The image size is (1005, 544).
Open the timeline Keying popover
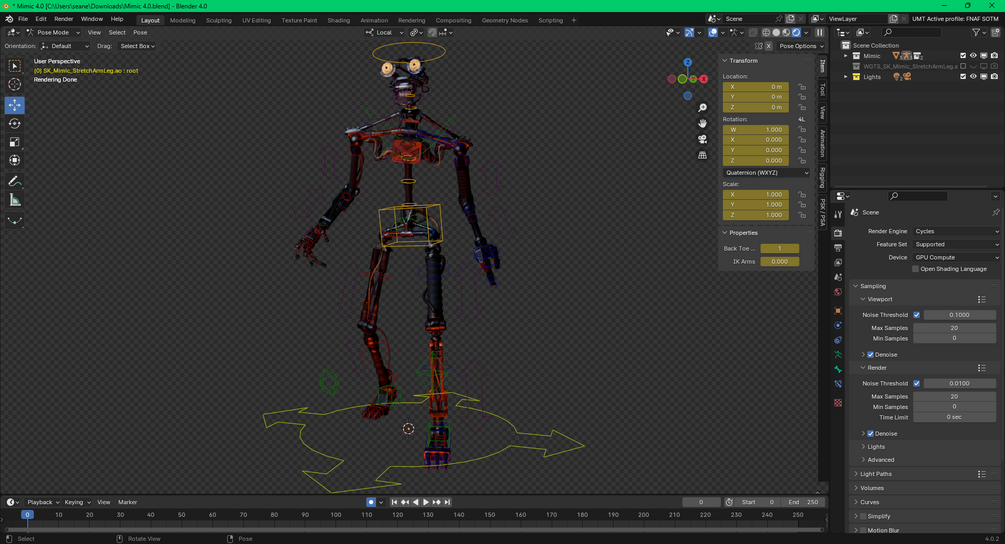click(x=76, y=502)
